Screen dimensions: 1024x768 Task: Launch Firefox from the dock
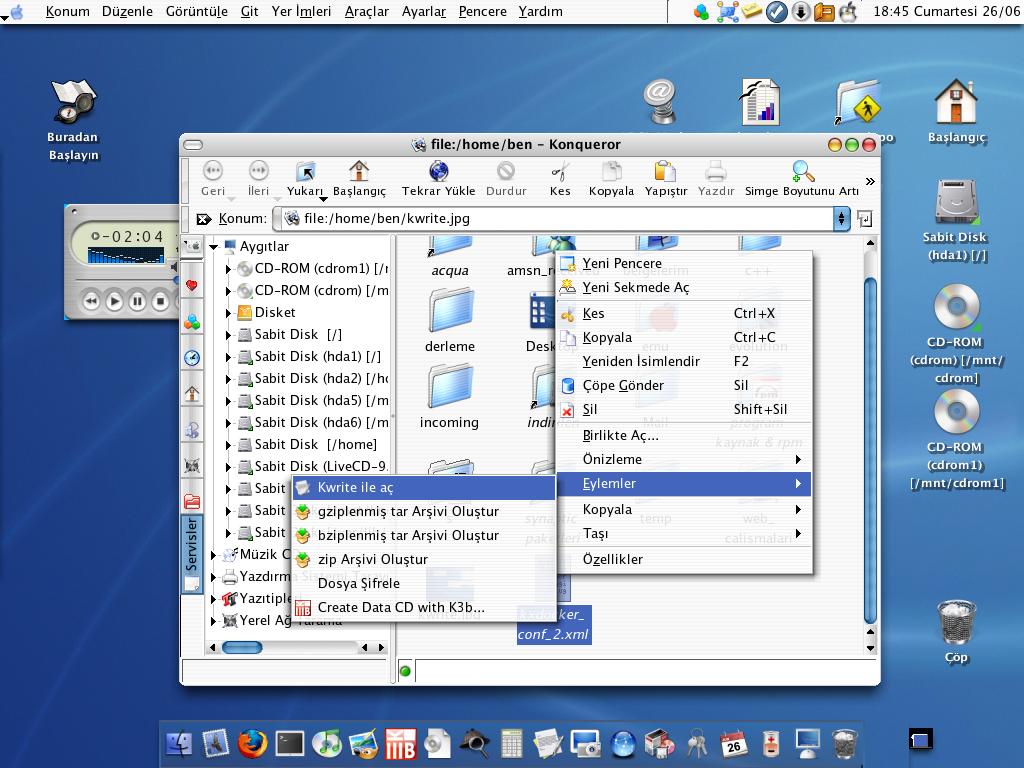click(x=252, y=744)
